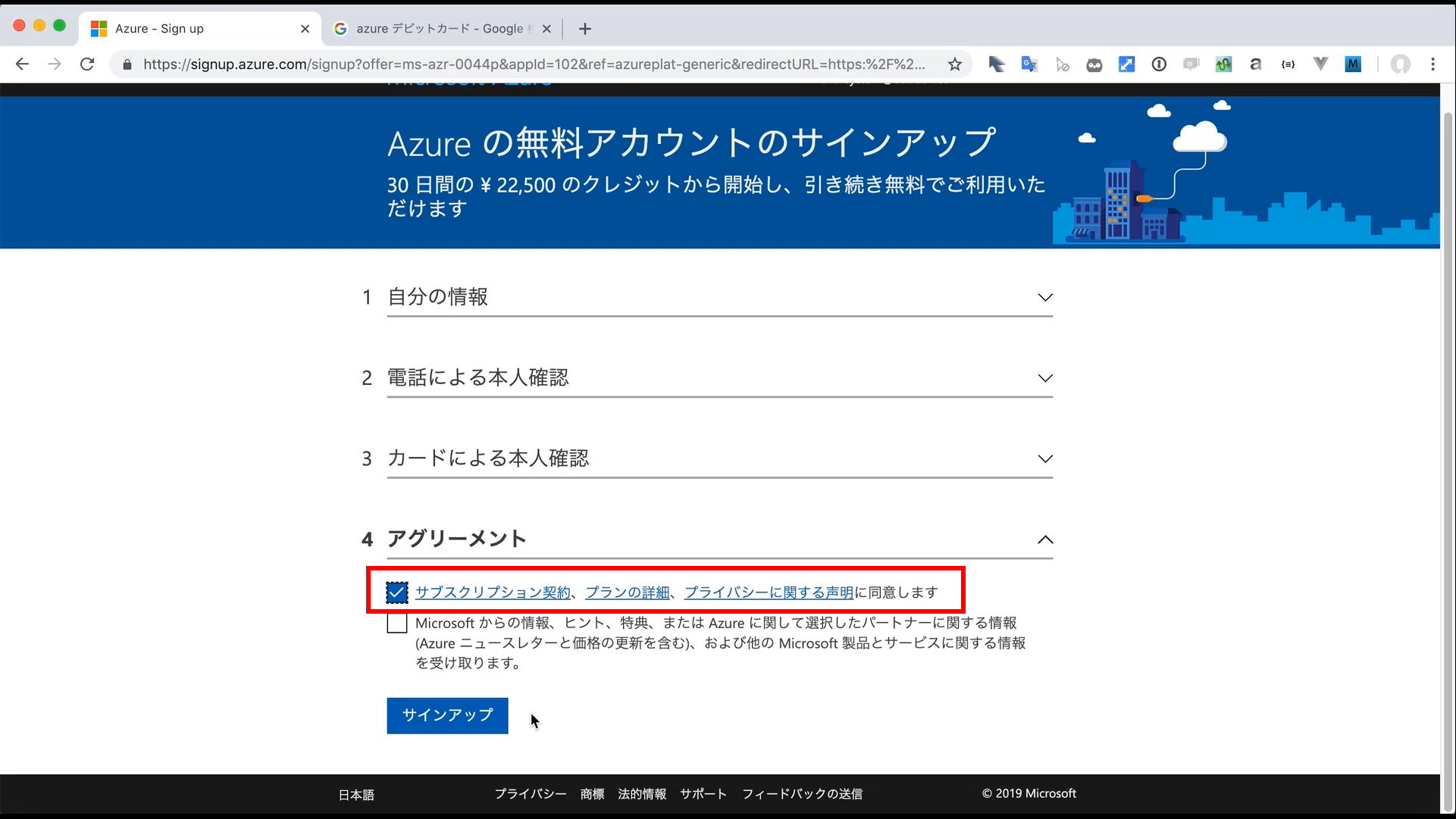Switch to the Azure - Sign up tab

200,29
